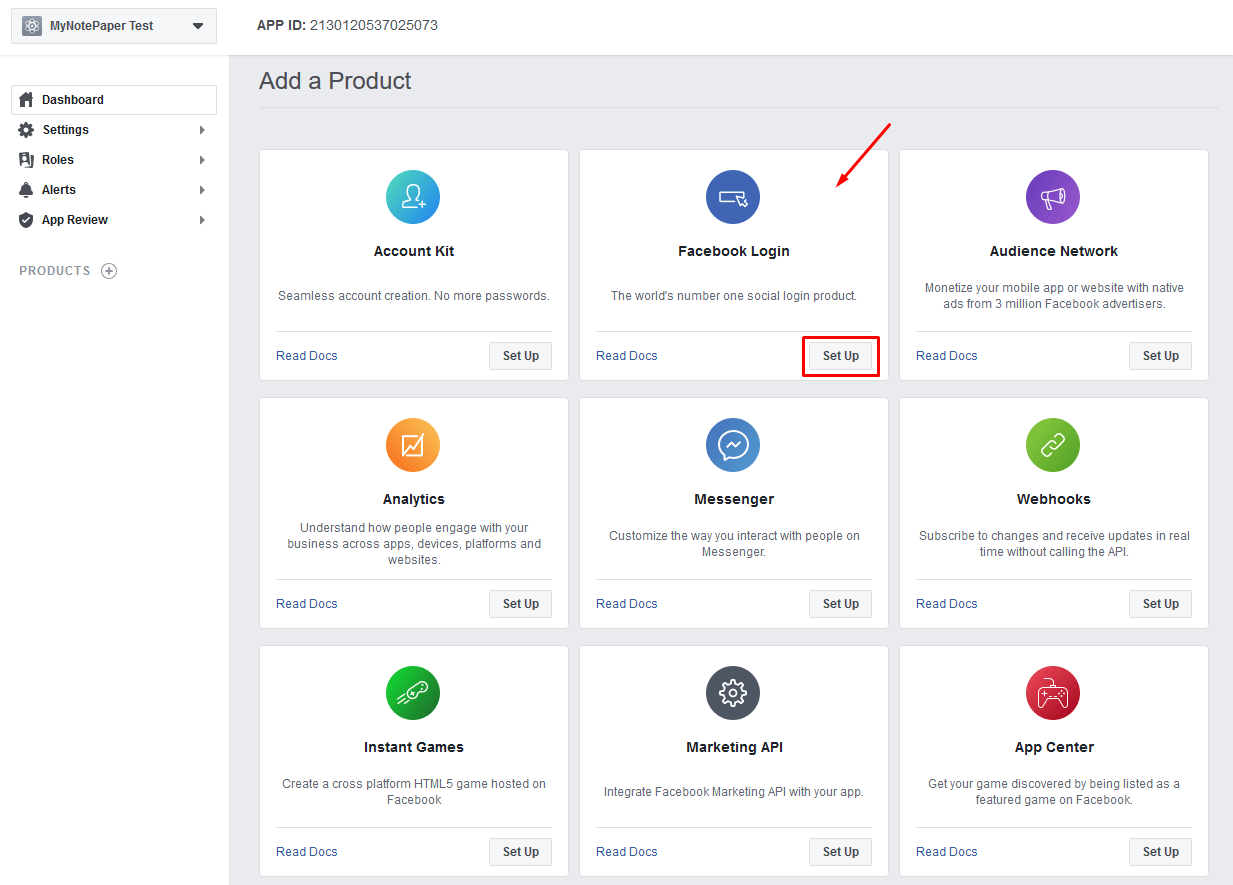Viewport: 1233px width, 885px height.
Task: Set up Instant Games
Action: point(520,852)
